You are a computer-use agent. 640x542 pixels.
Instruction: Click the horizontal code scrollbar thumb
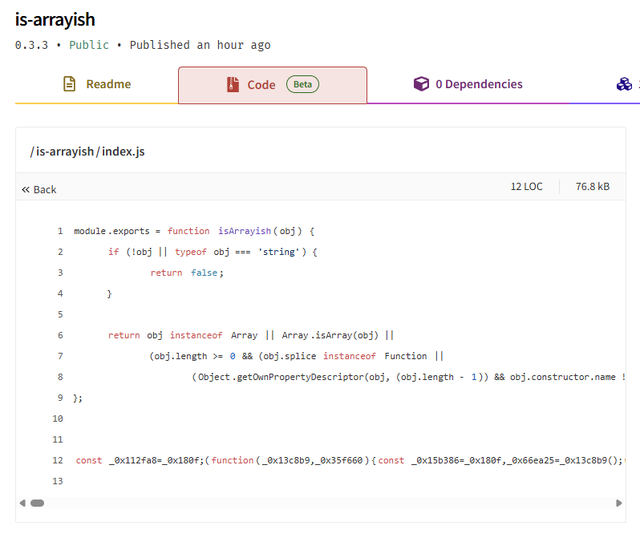37,503
